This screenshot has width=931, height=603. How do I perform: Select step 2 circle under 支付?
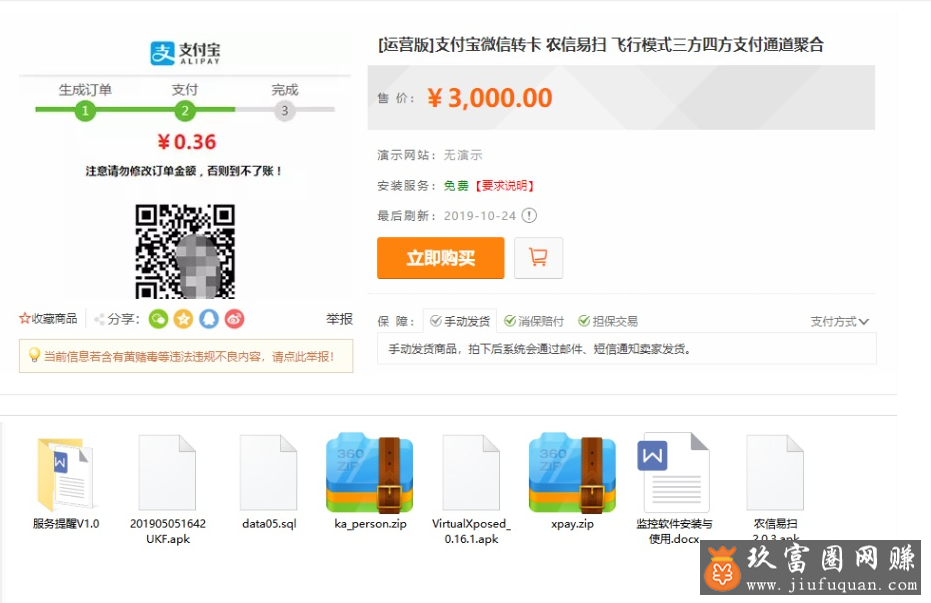click(185, 111)
